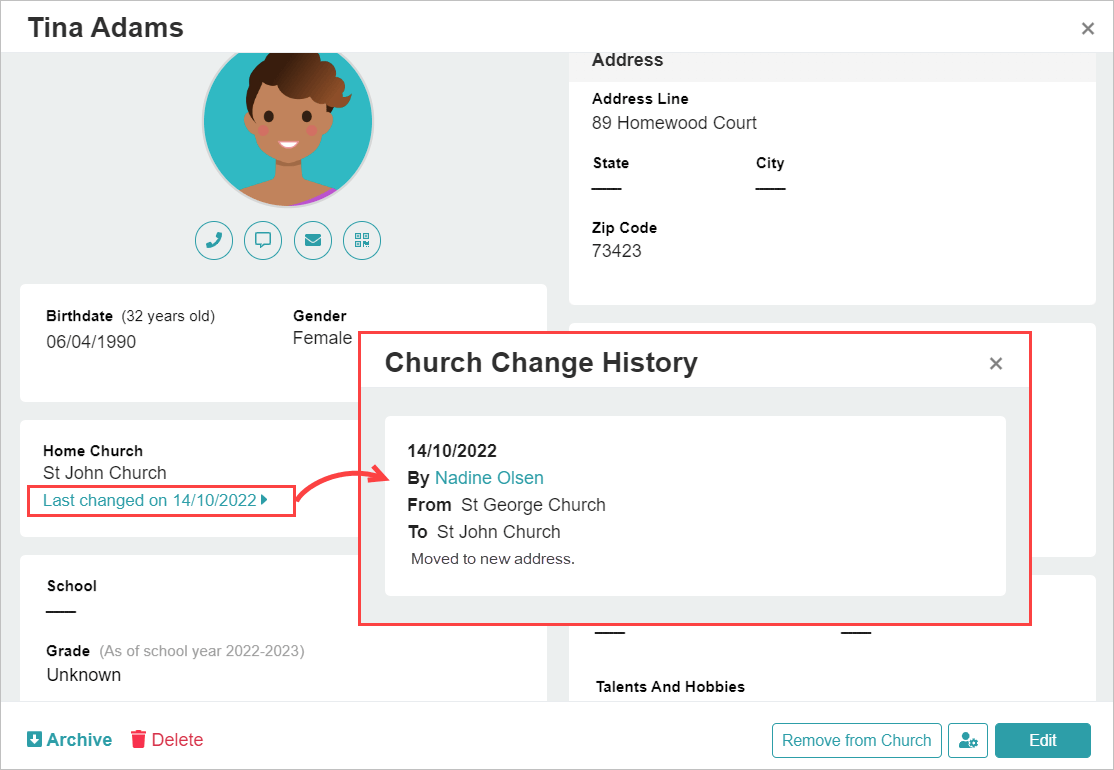This screenshot has width=1114, height=770.
Task: Click the Archive button
Action: coord(70,739)
